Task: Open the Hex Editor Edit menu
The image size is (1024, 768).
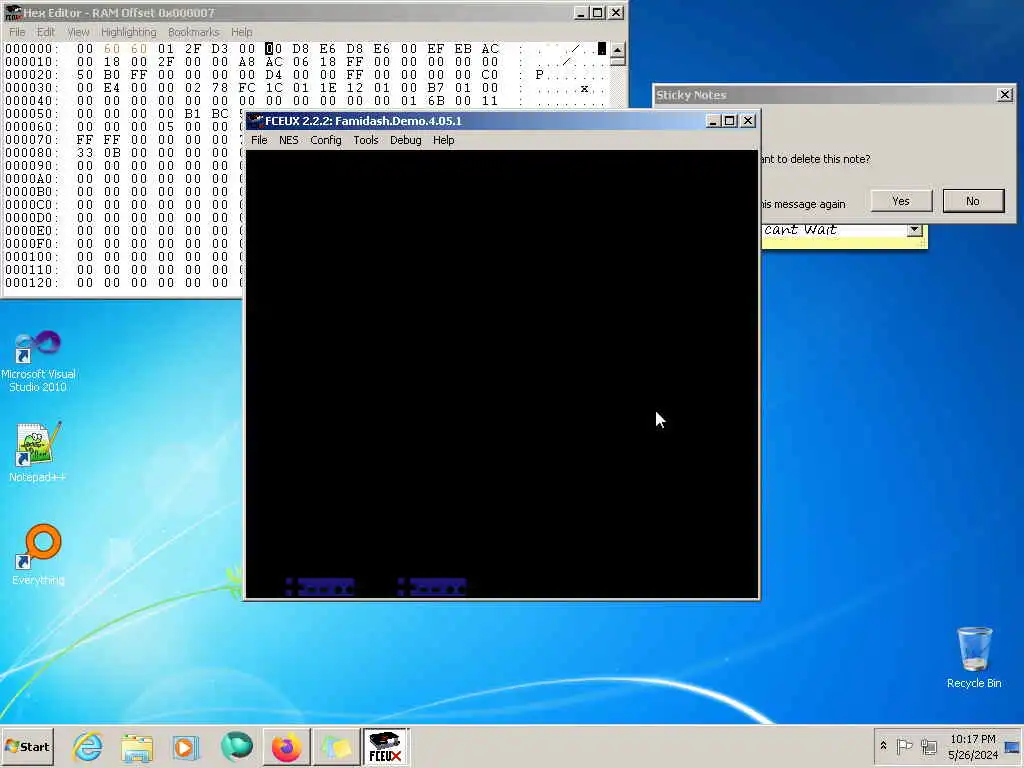Action: 45,31
